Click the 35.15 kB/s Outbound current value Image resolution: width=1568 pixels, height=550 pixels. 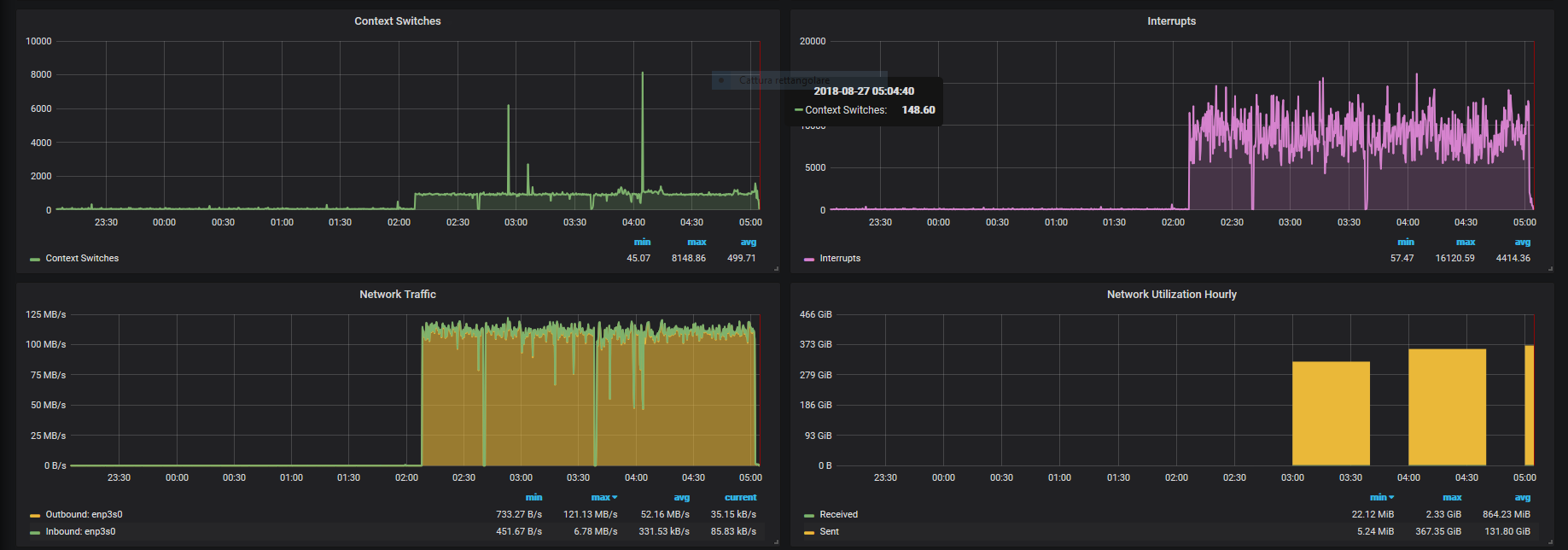coord(733,514)
